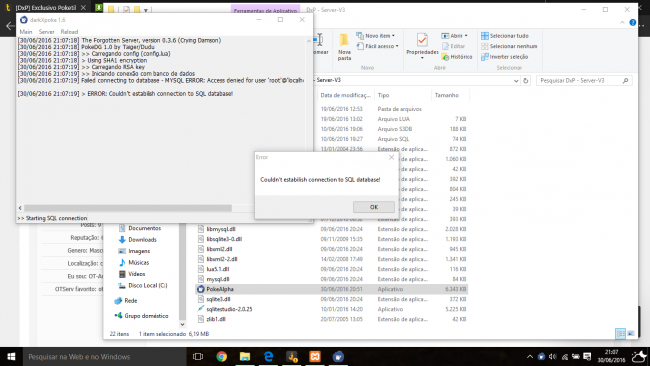Click the volume speaker tray icon
Viewport: 650px width, 366px height.
tap(552, 356)
